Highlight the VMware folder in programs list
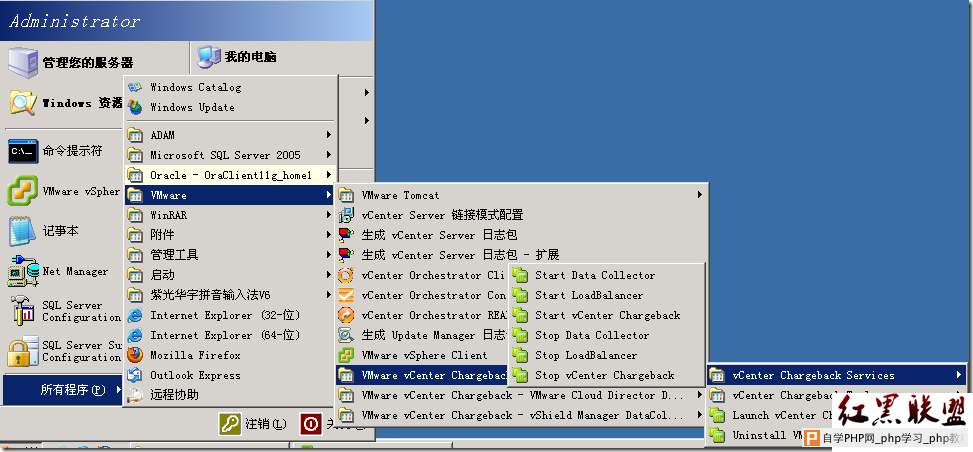Image resolution: width=973 pixels, height=452 pixels. pyautogui.click(x=230, y=195)
